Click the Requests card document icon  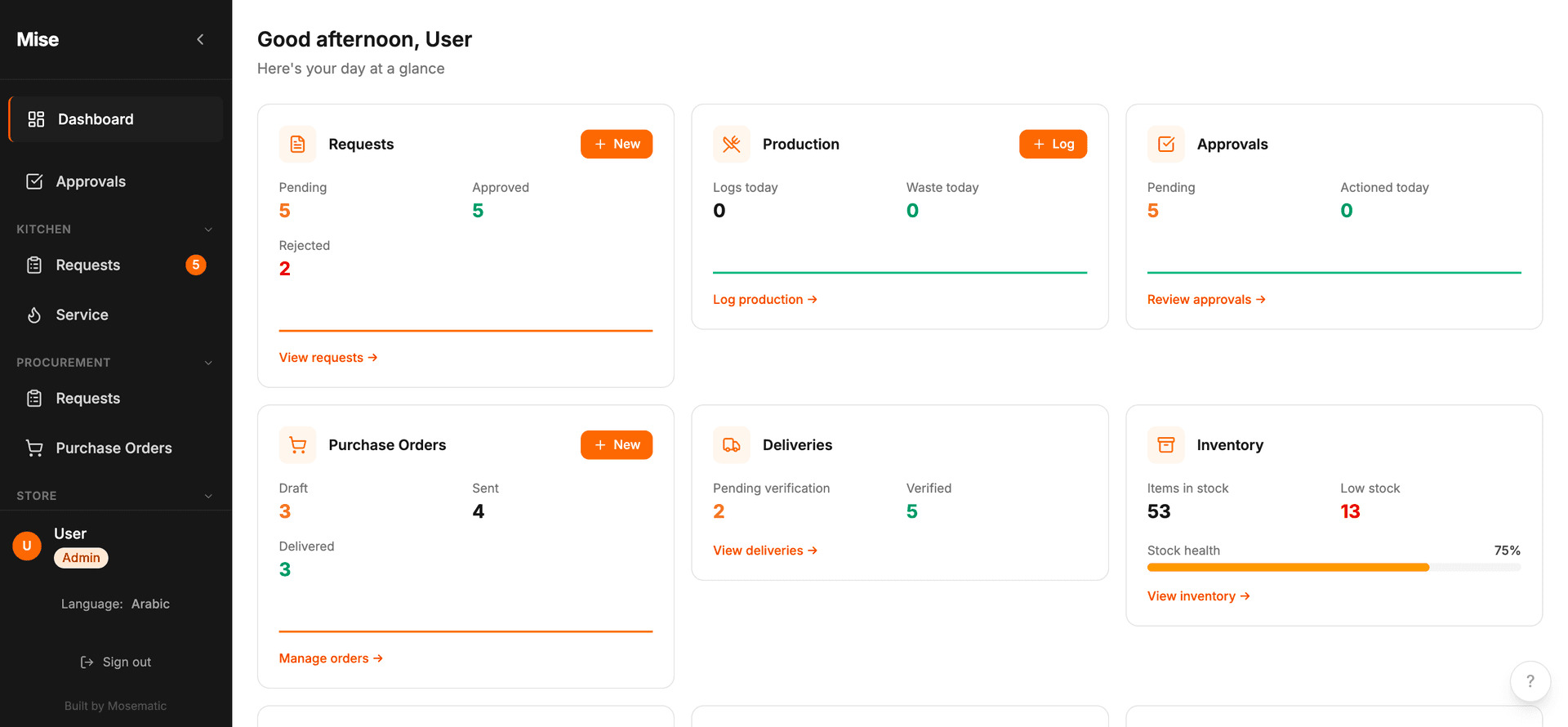297,144
